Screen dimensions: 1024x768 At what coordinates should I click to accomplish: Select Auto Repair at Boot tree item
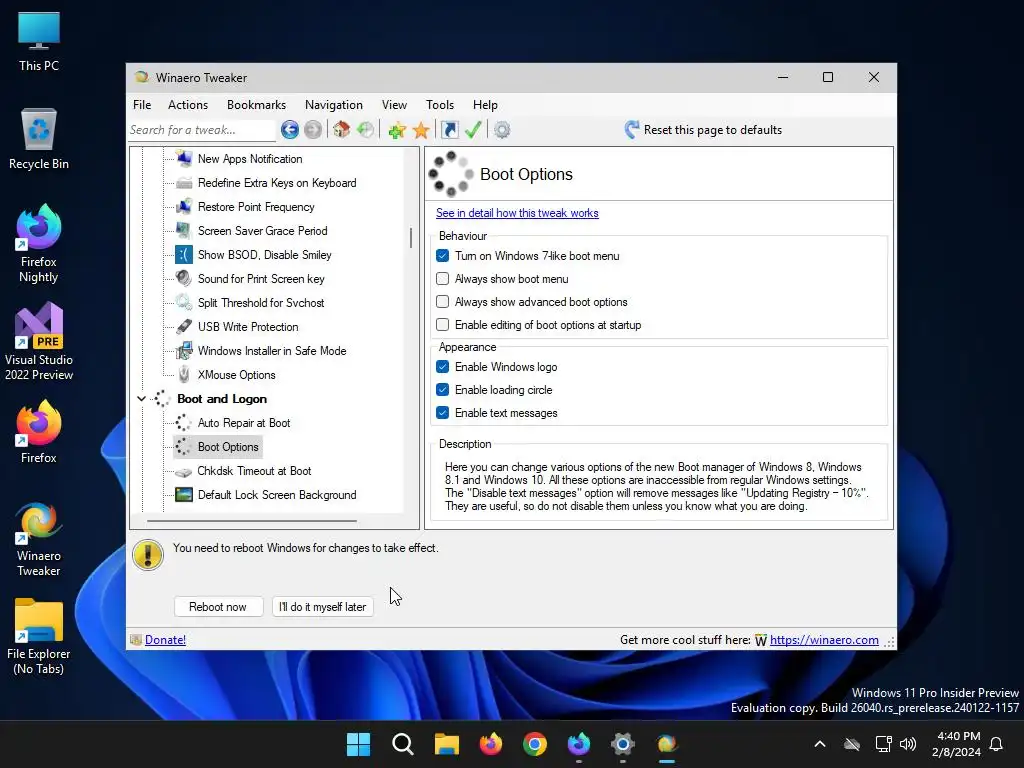[x=244, y=423]
